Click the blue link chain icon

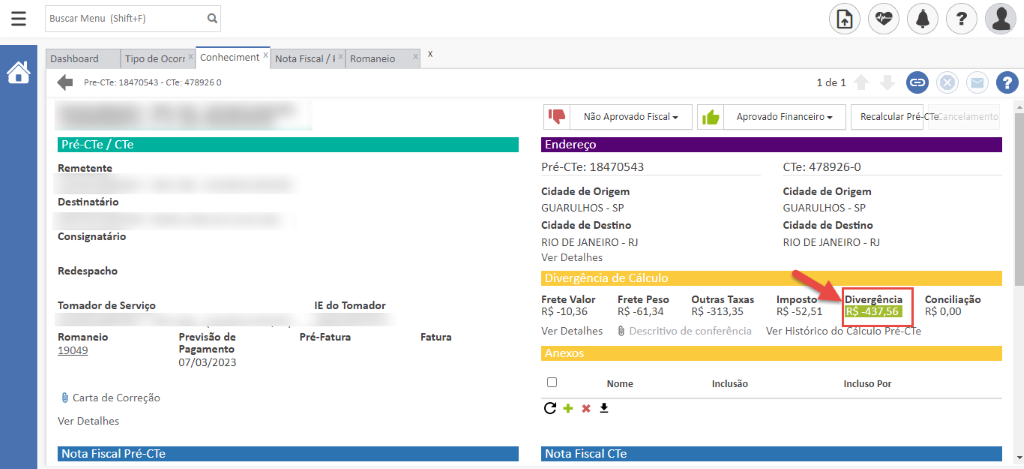tap(916, 82)
